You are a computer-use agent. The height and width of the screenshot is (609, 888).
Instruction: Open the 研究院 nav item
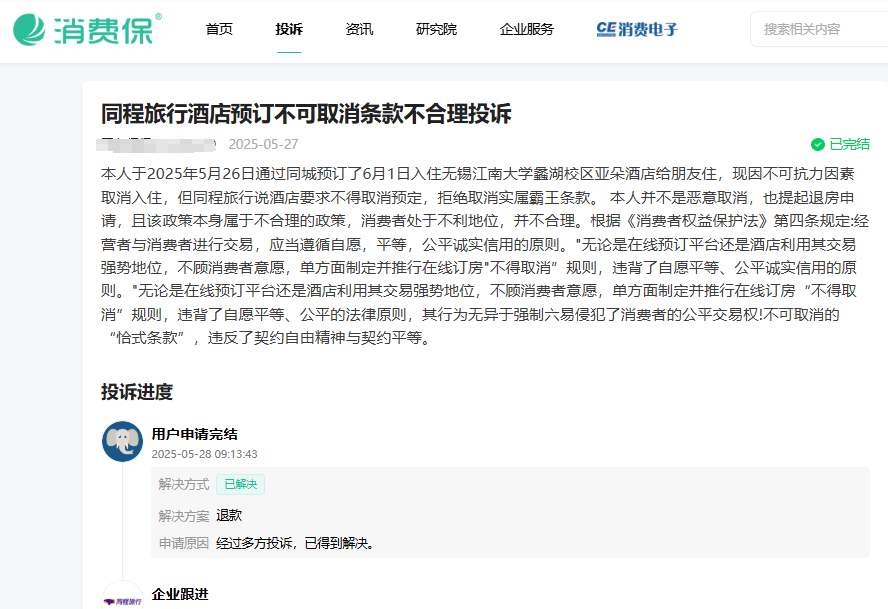[x=436, y=29]
